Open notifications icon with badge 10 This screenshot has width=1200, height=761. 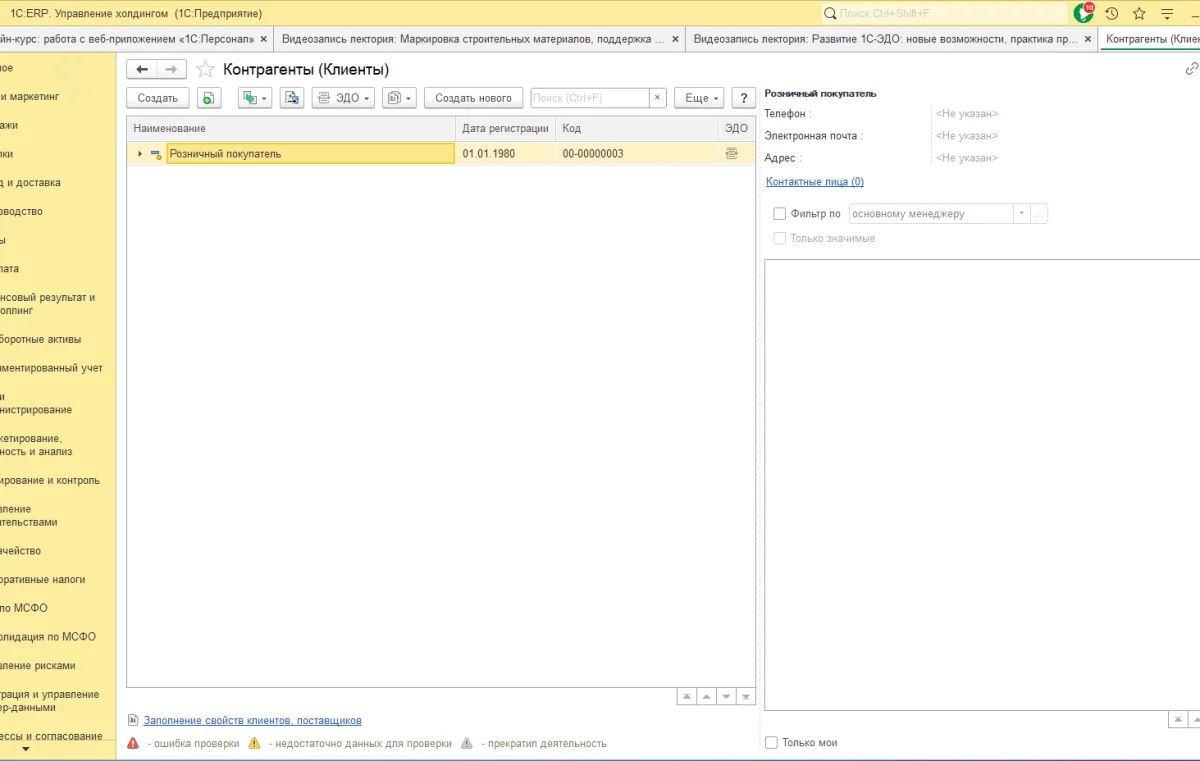point(1083,13)
